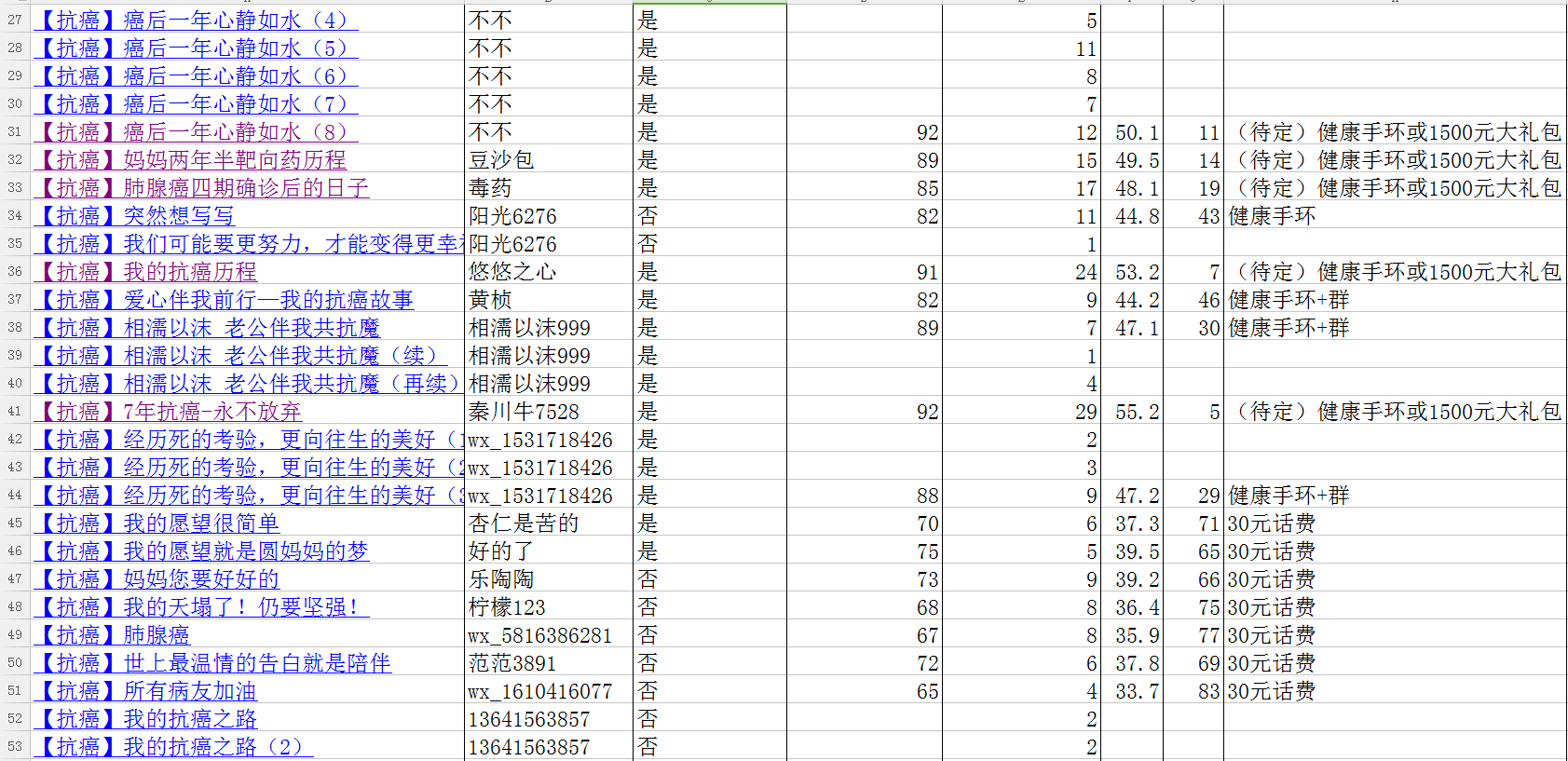
Task: Open the 世上最温情的告白就是陪伴 link
Action: (212, 663)
